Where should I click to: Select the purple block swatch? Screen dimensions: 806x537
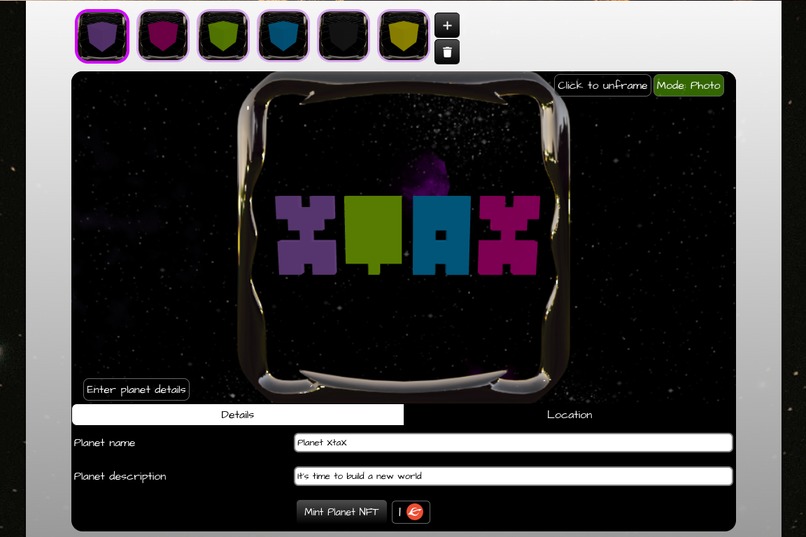(x=102, y=36)
